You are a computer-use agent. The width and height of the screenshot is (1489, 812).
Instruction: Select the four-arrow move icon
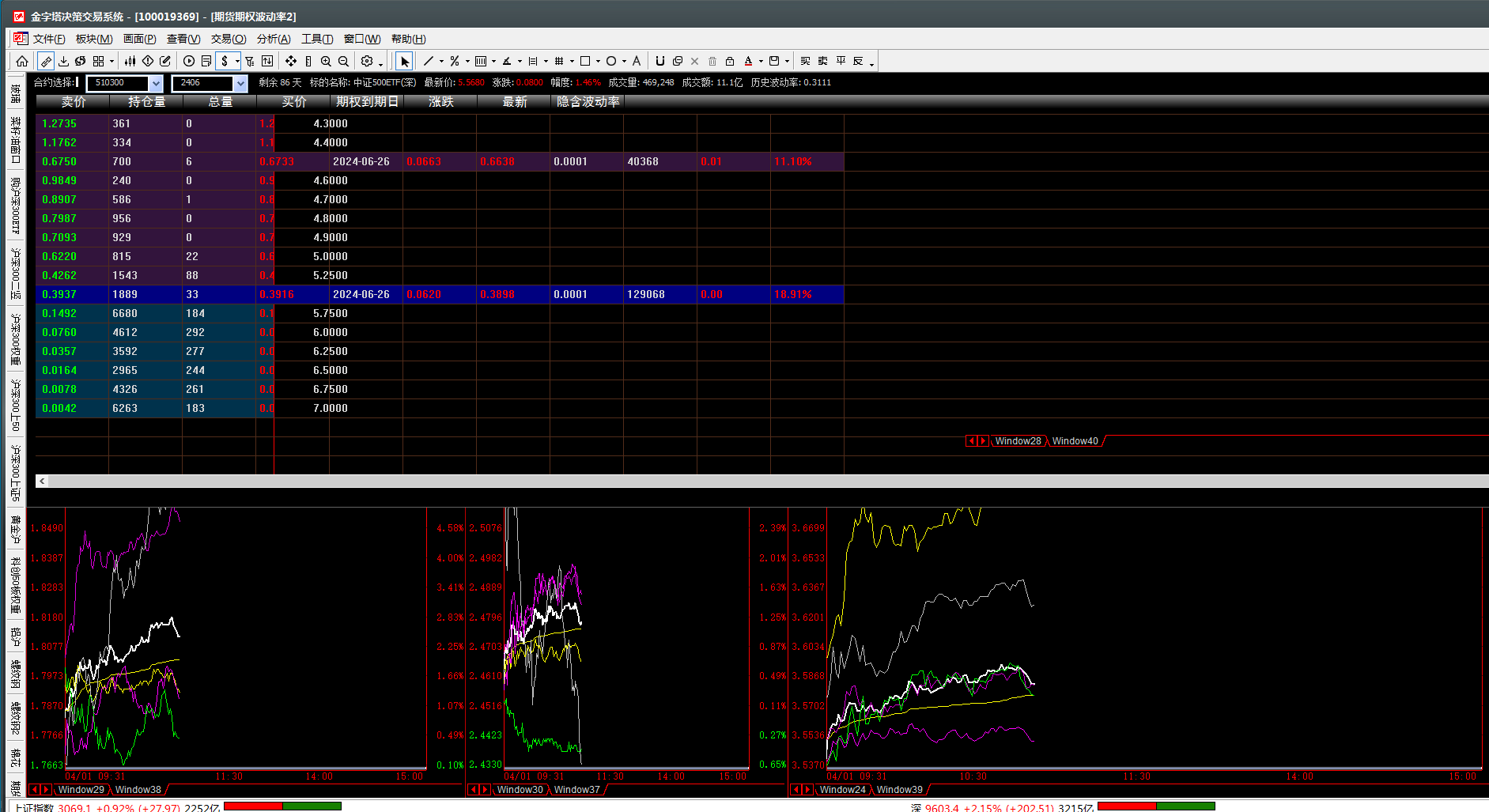pos(291,61)
